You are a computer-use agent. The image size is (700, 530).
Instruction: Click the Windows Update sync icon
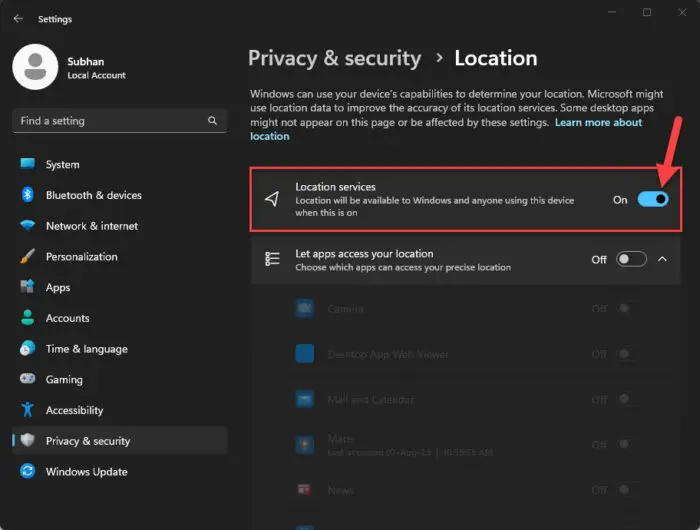pos(27,471)
